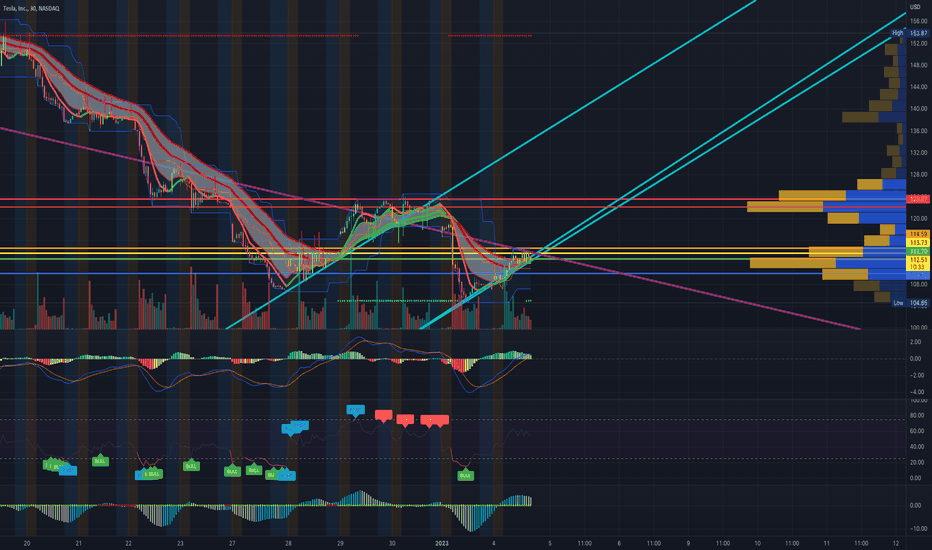Click the 132.00 price axis value
Viewport: 932px width, 550px height.
pos(918,153)
